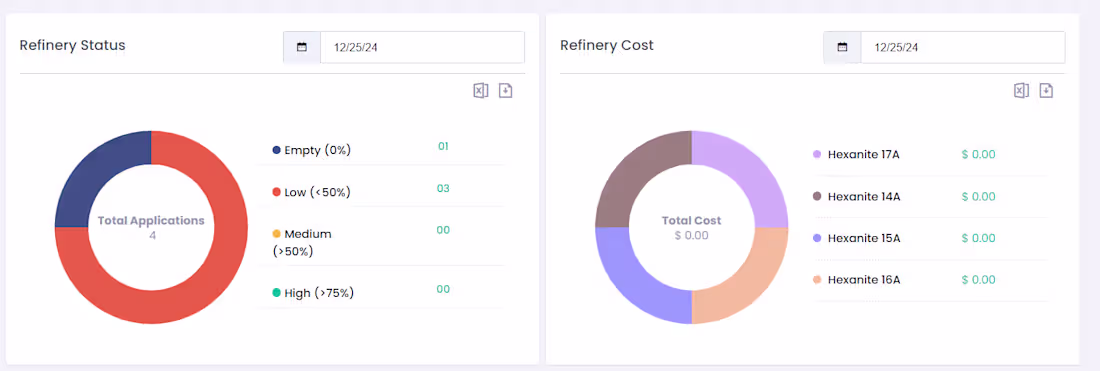Click the Refinery Cost calendar icon
Viewport: 1100px width, 371px height.
click(842, 48)
